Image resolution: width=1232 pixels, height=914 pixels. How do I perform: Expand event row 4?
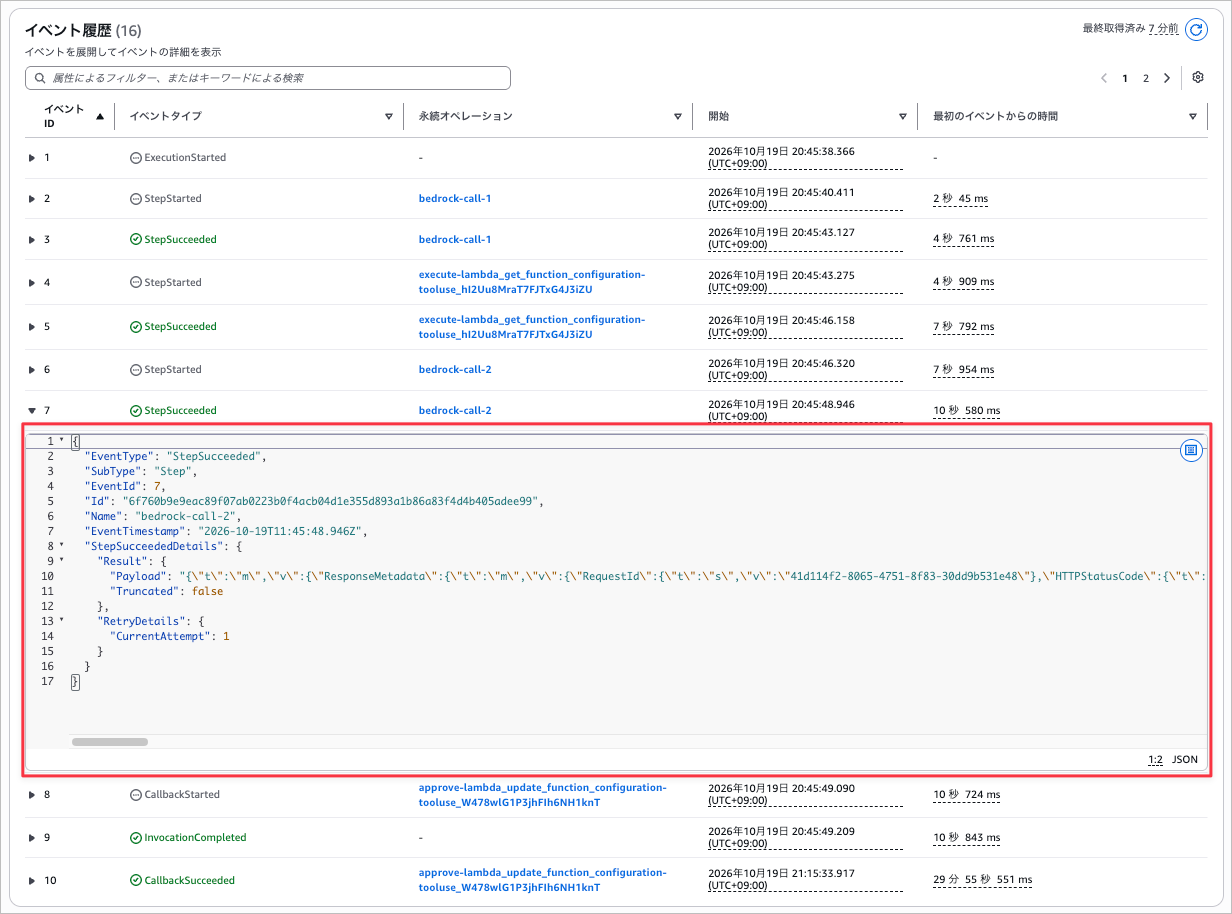pyautogui.click(x=32, y=283)
